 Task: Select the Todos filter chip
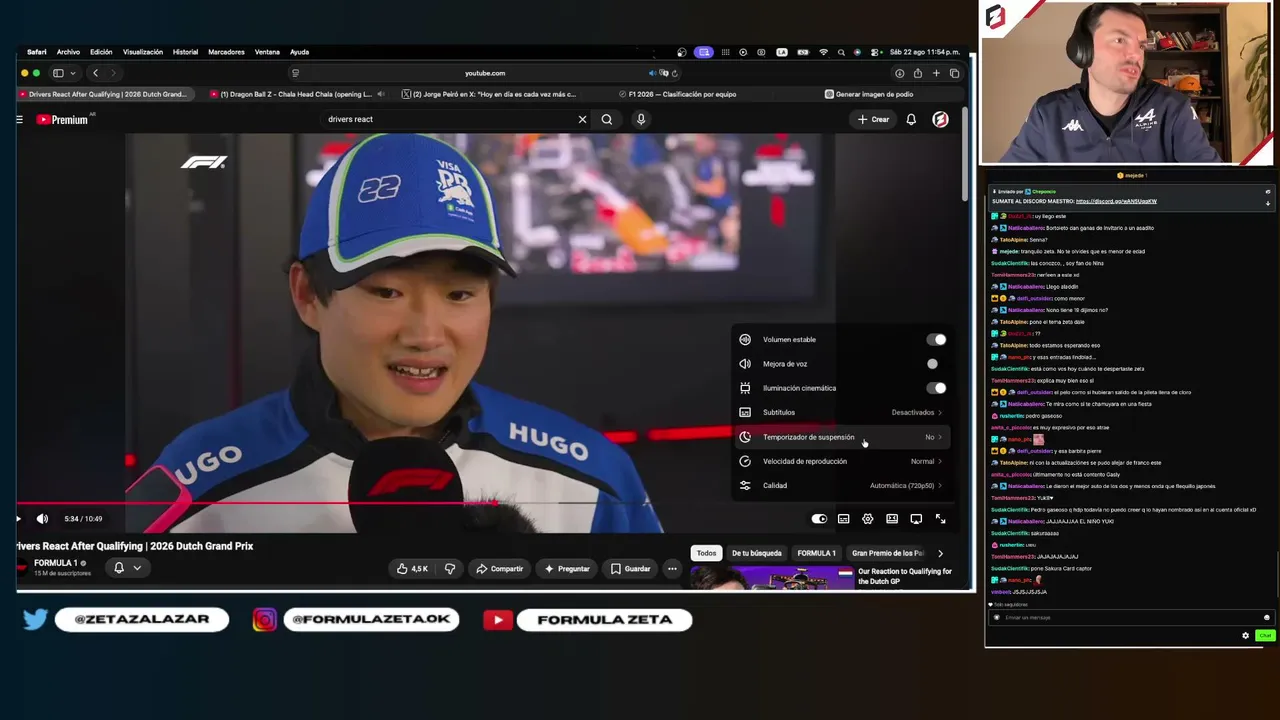706,553
